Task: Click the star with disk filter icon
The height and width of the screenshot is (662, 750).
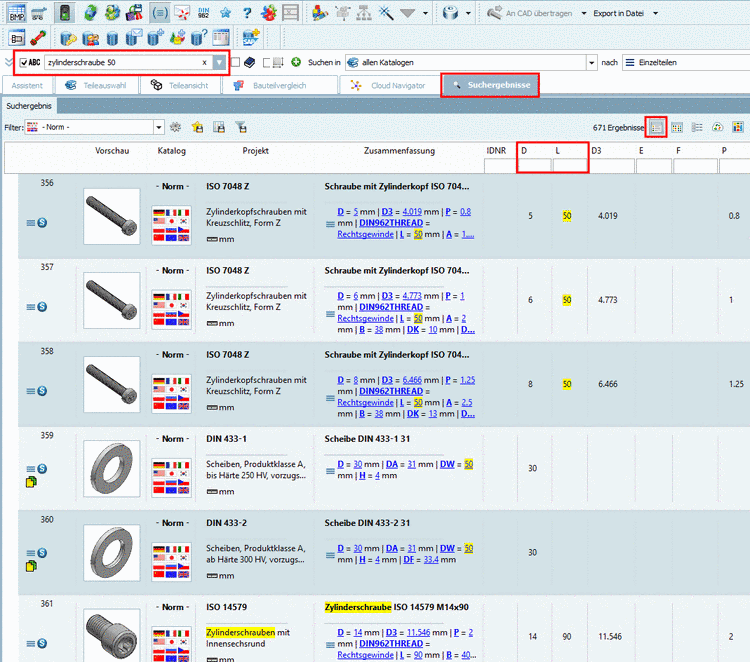Action: pos(197,127)
